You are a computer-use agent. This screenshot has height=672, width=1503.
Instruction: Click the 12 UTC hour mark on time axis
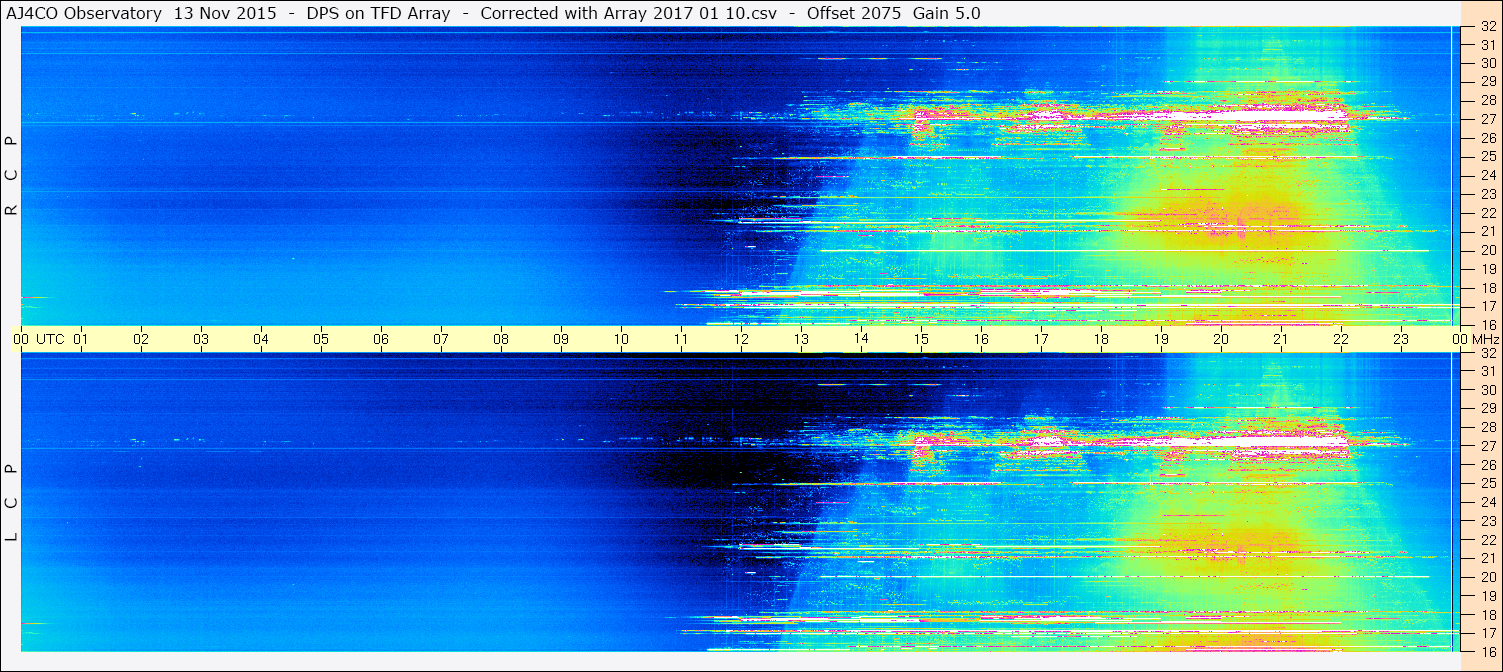(741, 339)
